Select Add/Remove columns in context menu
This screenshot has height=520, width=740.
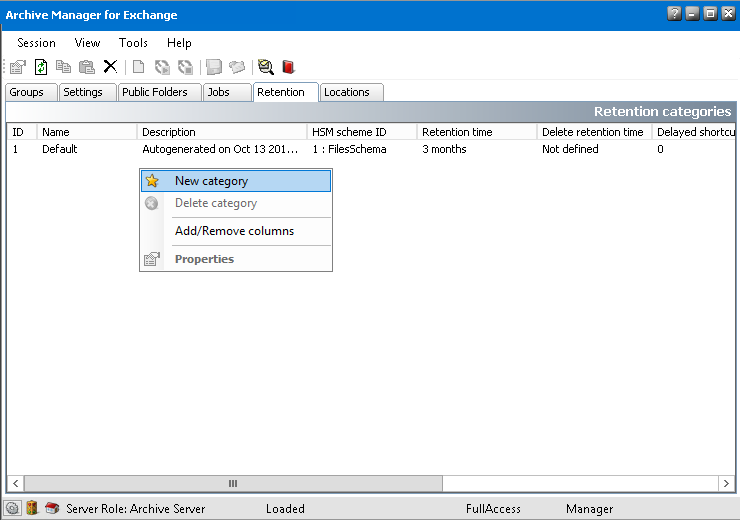pos(234,231)
